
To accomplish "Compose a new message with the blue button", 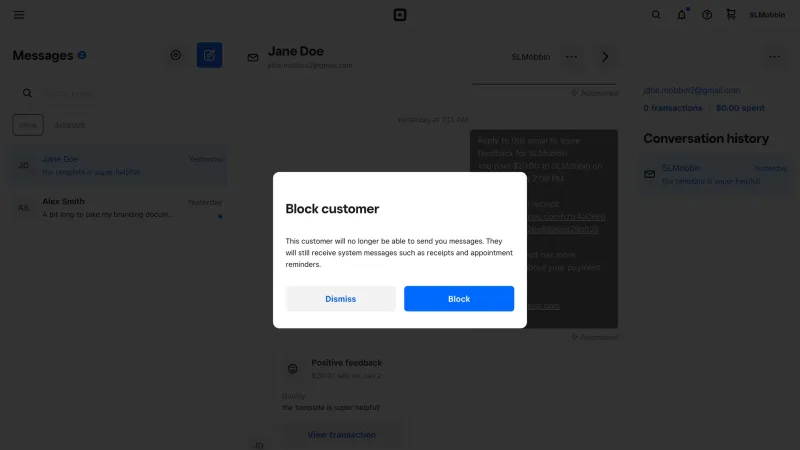I will tap(209, 55).
